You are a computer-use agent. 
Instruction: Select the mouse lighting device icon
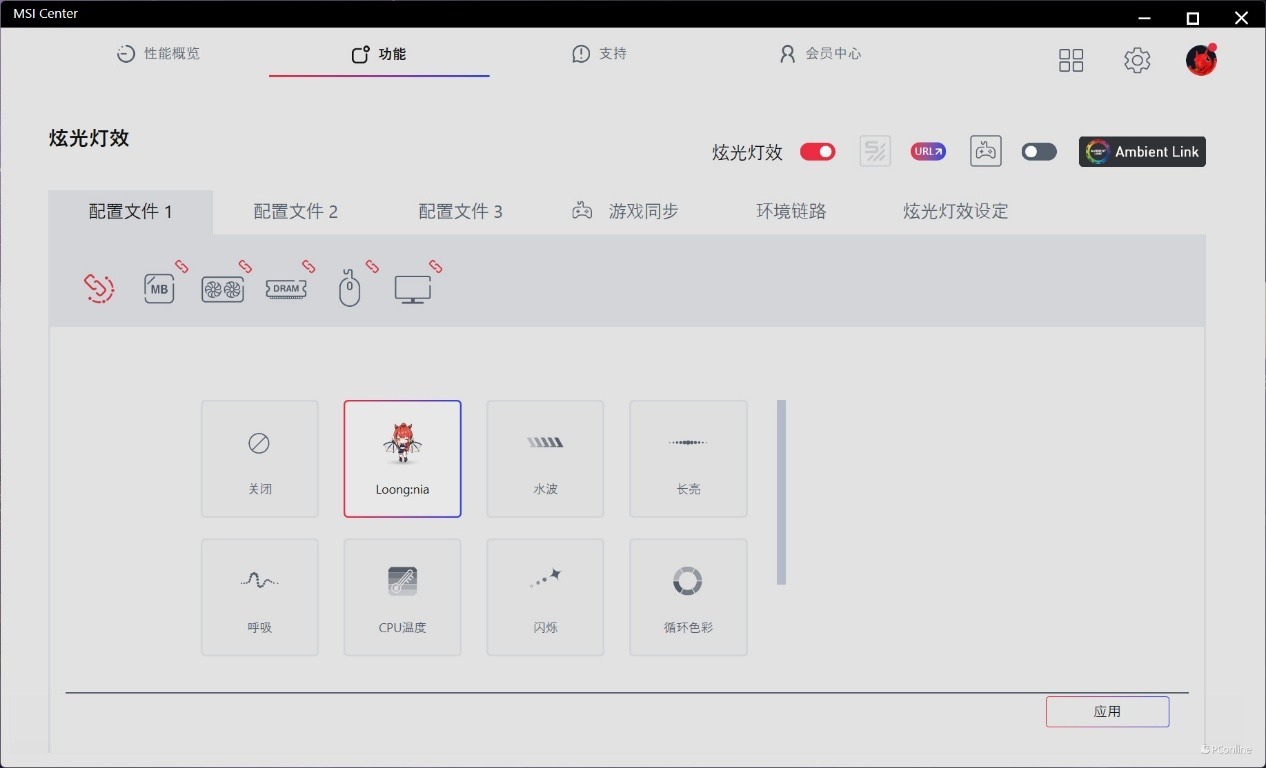click(x=349, y=288)
